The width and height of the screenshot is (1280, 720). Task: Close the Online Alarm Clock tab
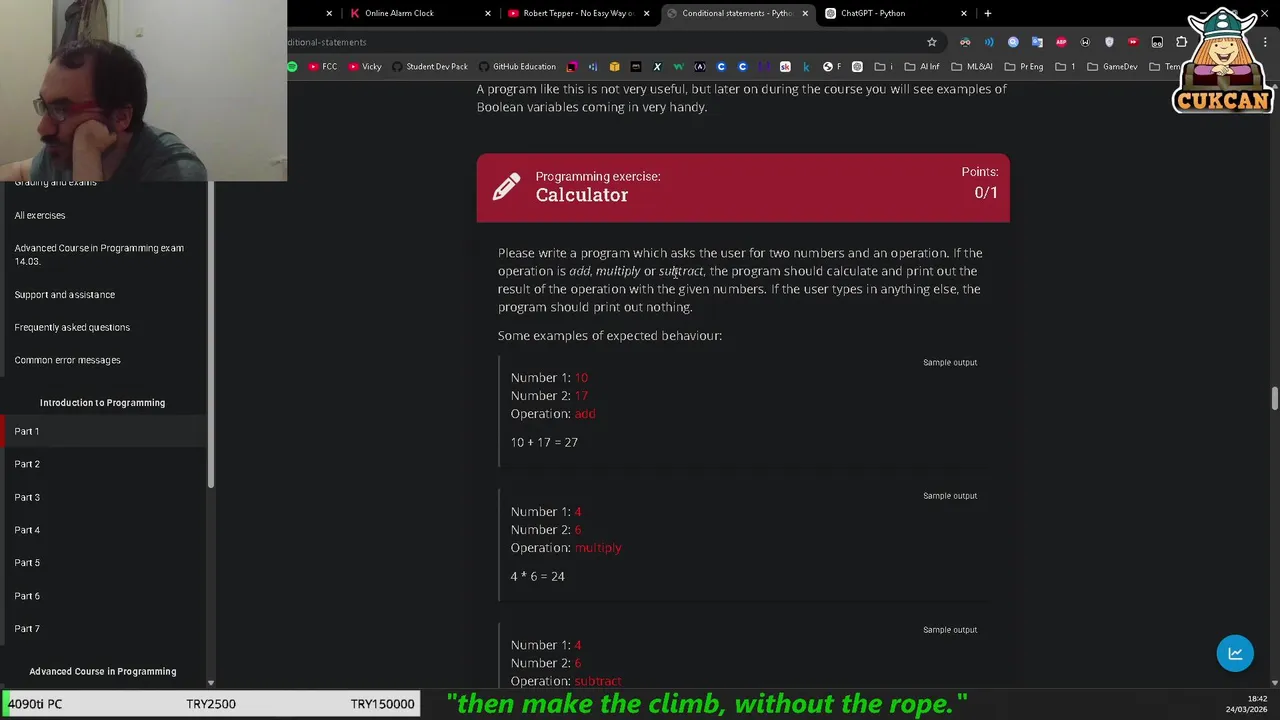point(488,13)
